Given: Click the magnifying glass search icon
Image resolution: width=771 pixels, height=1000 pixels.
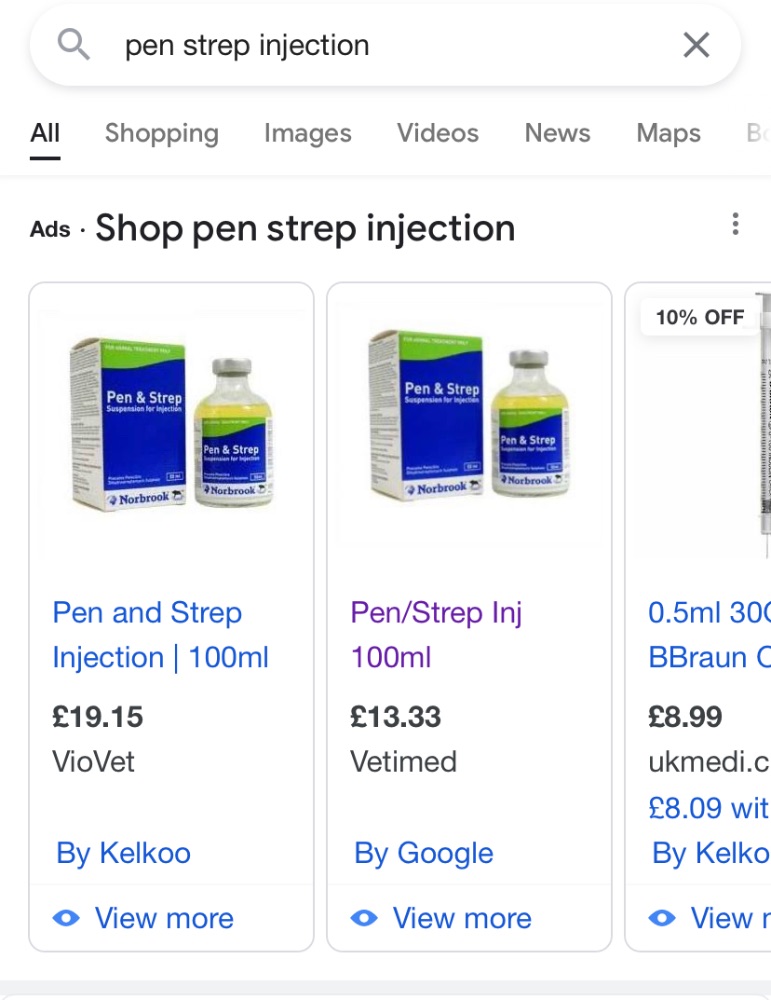Looking at the screenshot, I should (73, 45).
